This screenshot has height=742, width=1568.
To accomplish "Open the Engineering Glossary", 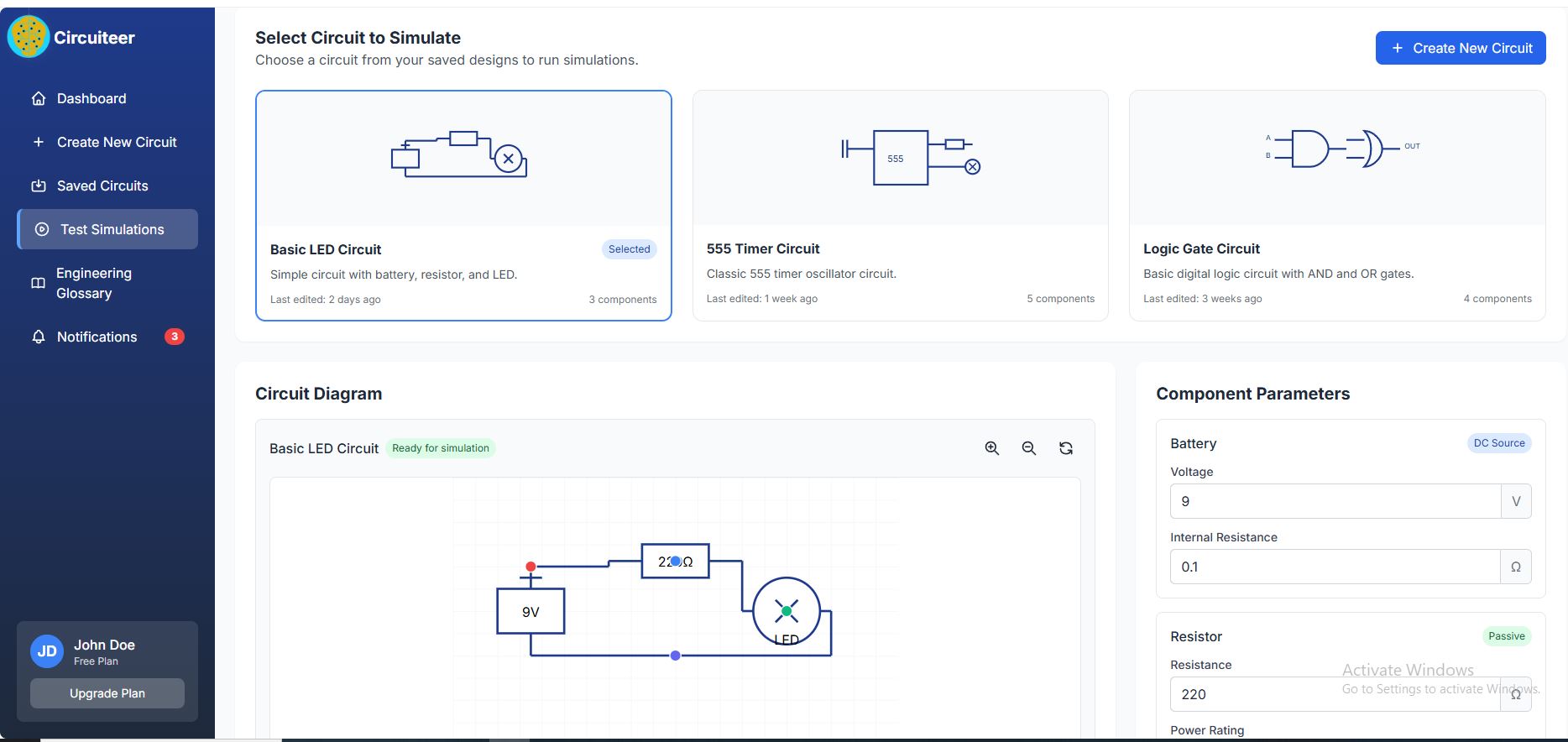I will click(x=94, y=283).
